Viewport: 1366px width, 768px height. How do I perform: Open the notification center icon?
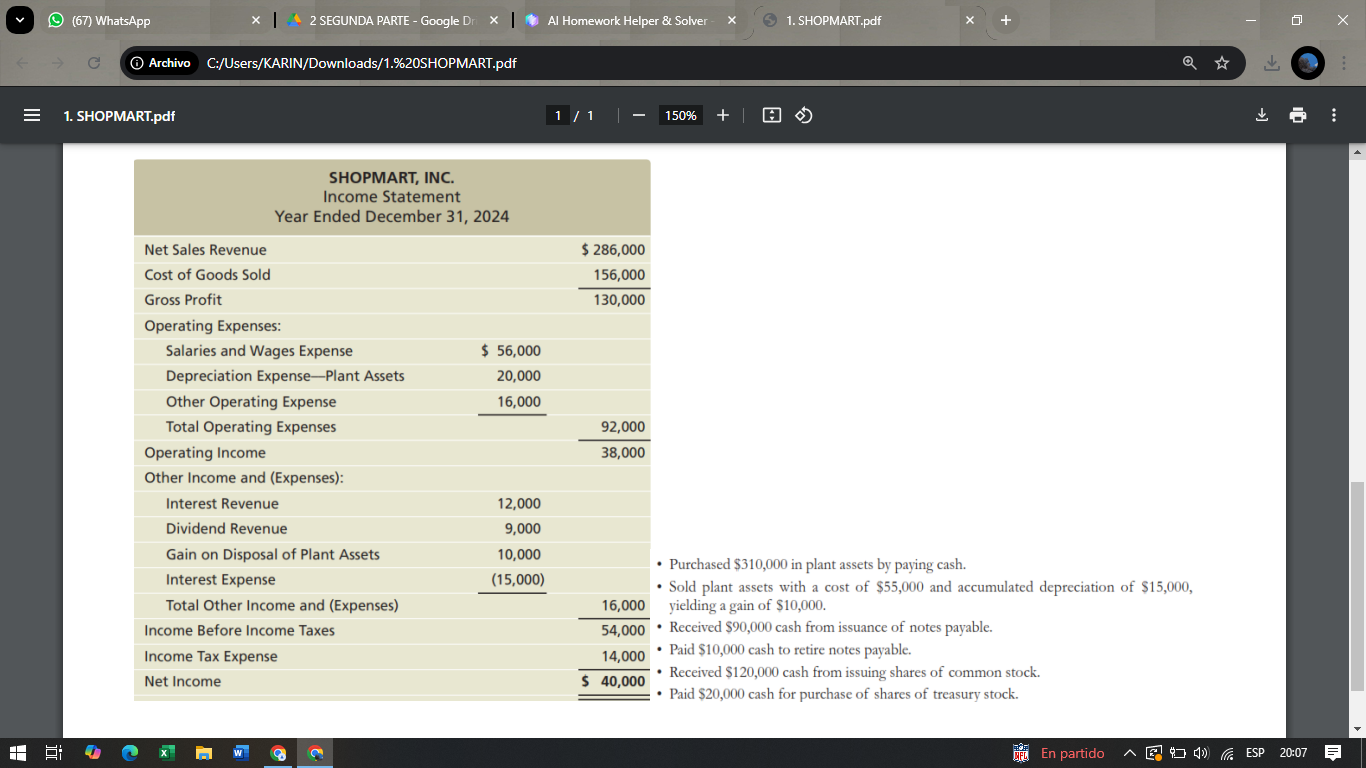1333,753
